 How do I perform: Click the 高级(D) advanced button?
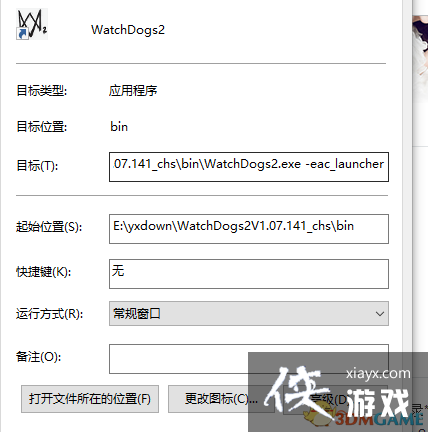click(x=330, y=399)
